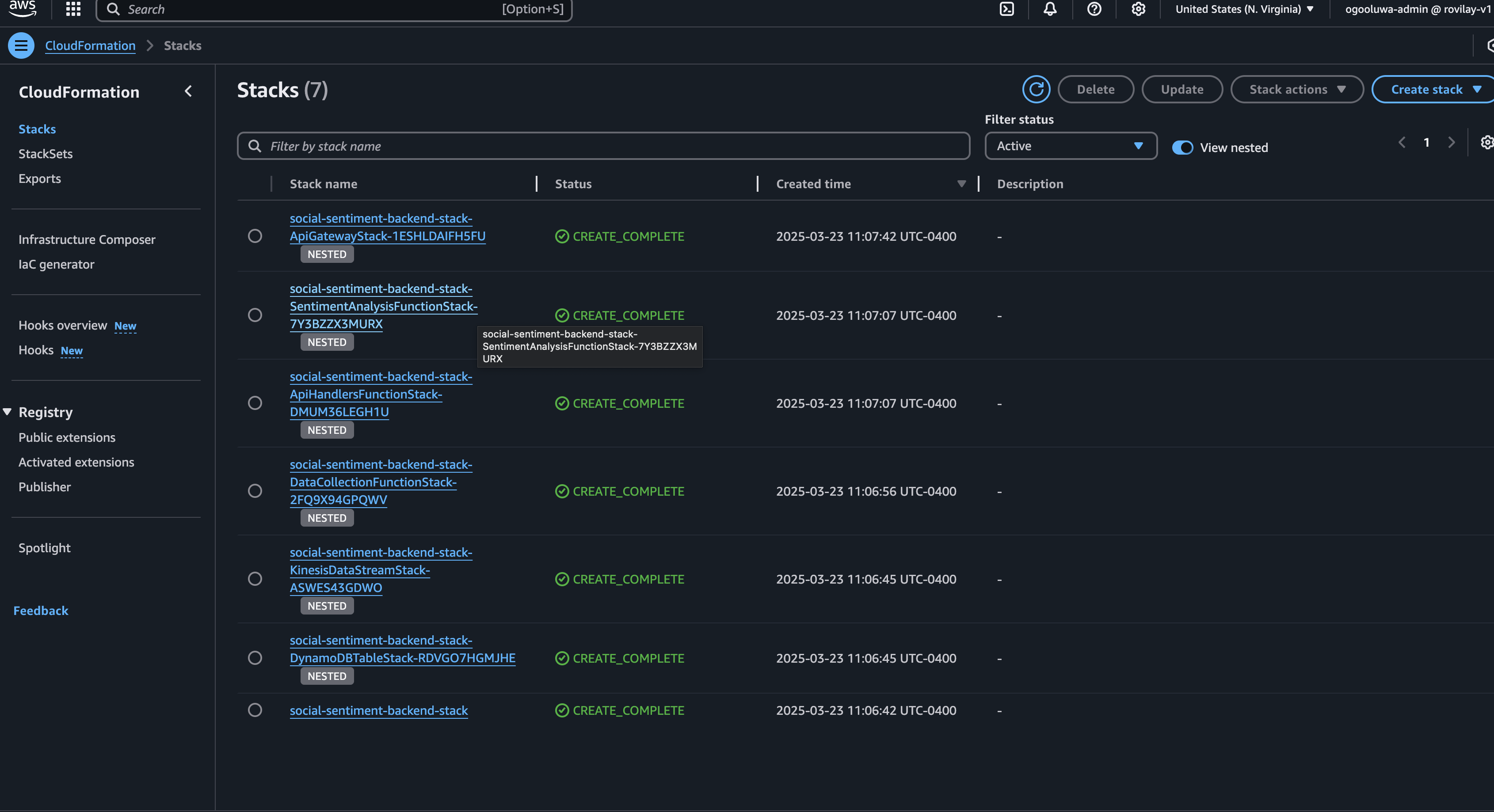Click NESTED badge under DynamoDBTableStack
1494x812 pixels.
coord(327,676)
